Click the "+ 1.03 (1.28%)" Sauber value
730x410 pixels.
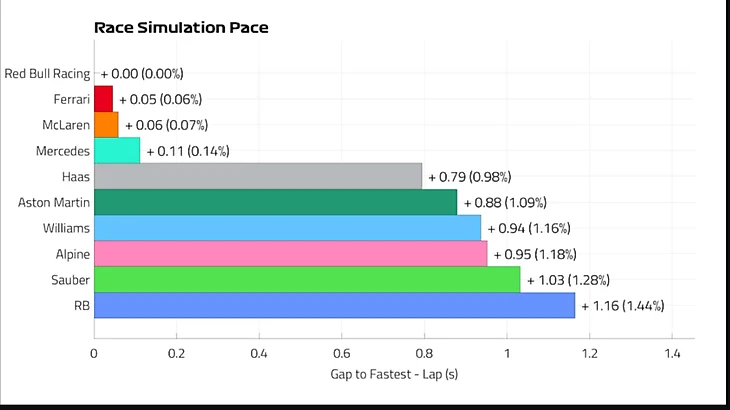coord(569,280)
